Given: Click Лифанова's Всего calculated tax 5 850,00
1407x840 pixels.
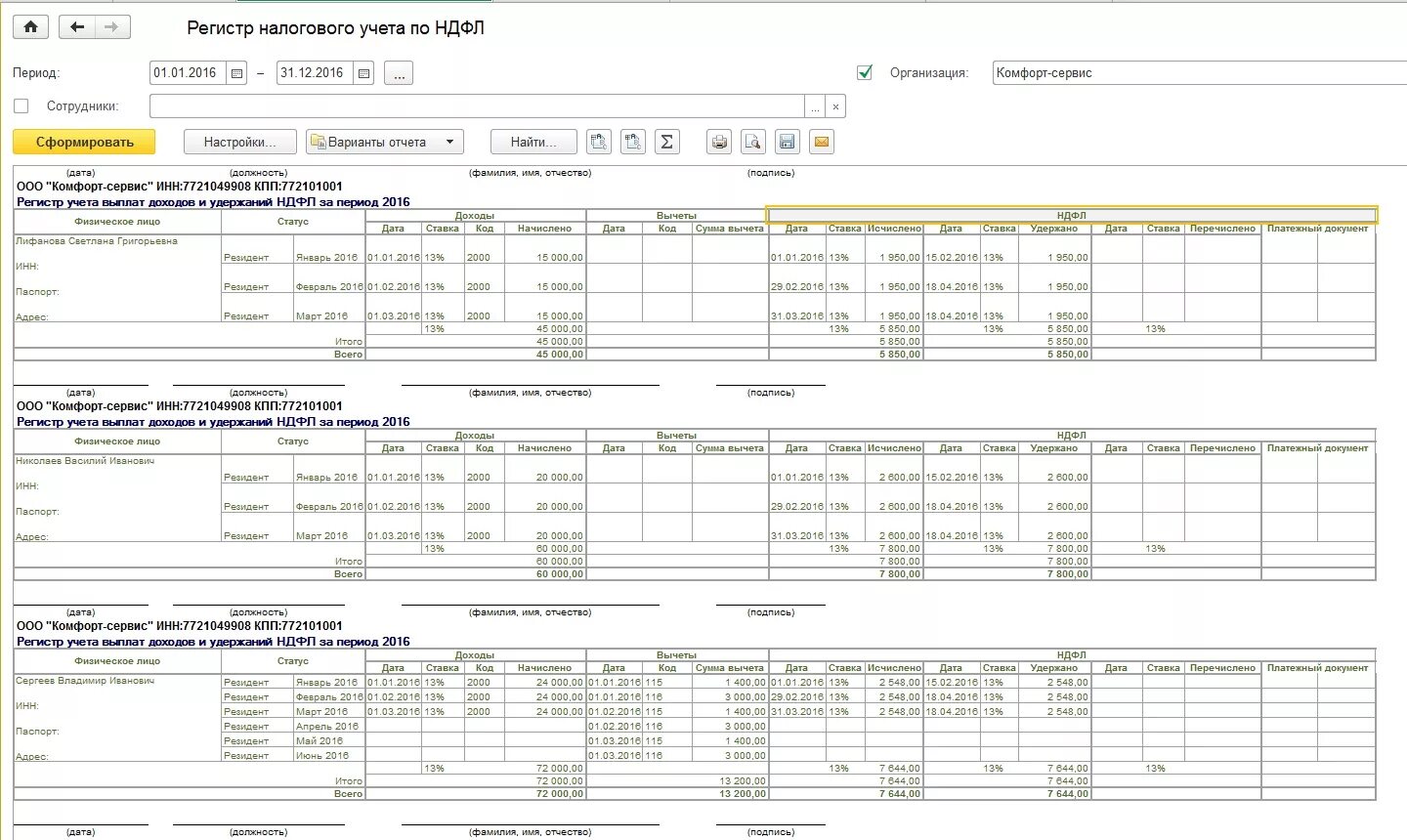Looking at the screenshot, I should 899,354.
